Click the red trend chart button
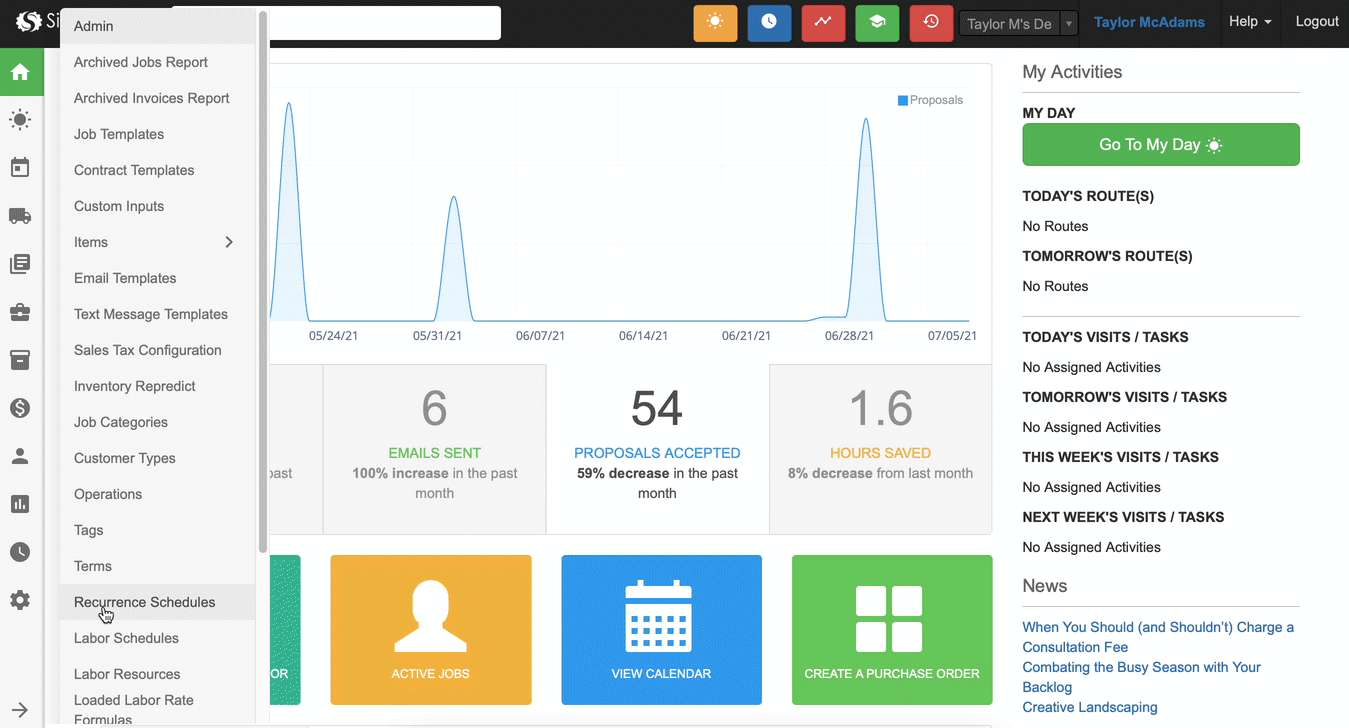 pos(823,23)
